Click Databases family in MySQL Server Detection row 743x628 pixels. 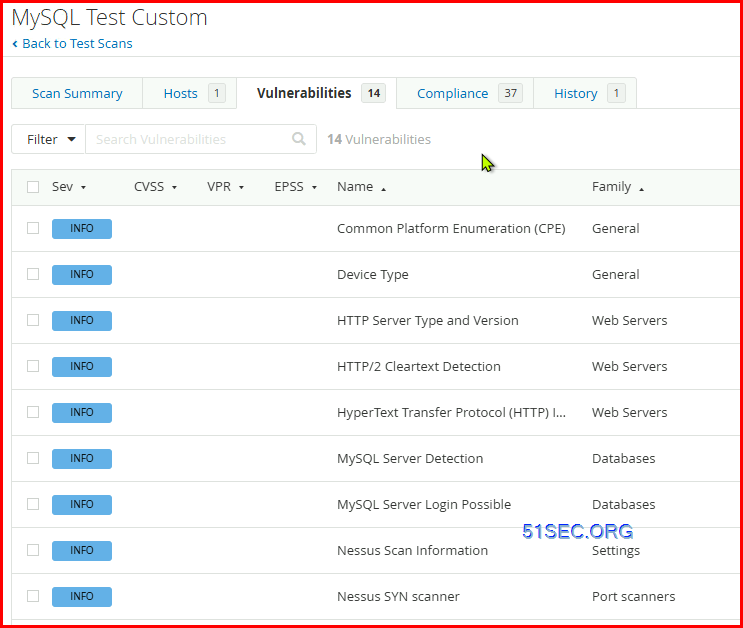click(624, 458)
